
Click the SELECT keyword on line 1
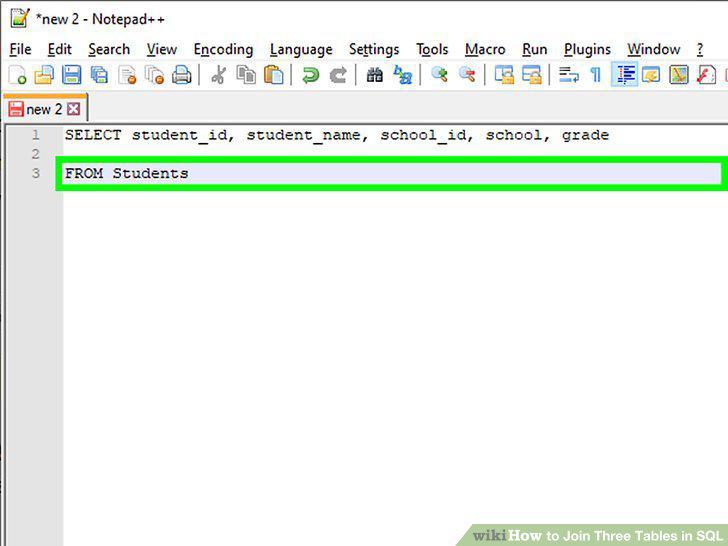point(93,135)
